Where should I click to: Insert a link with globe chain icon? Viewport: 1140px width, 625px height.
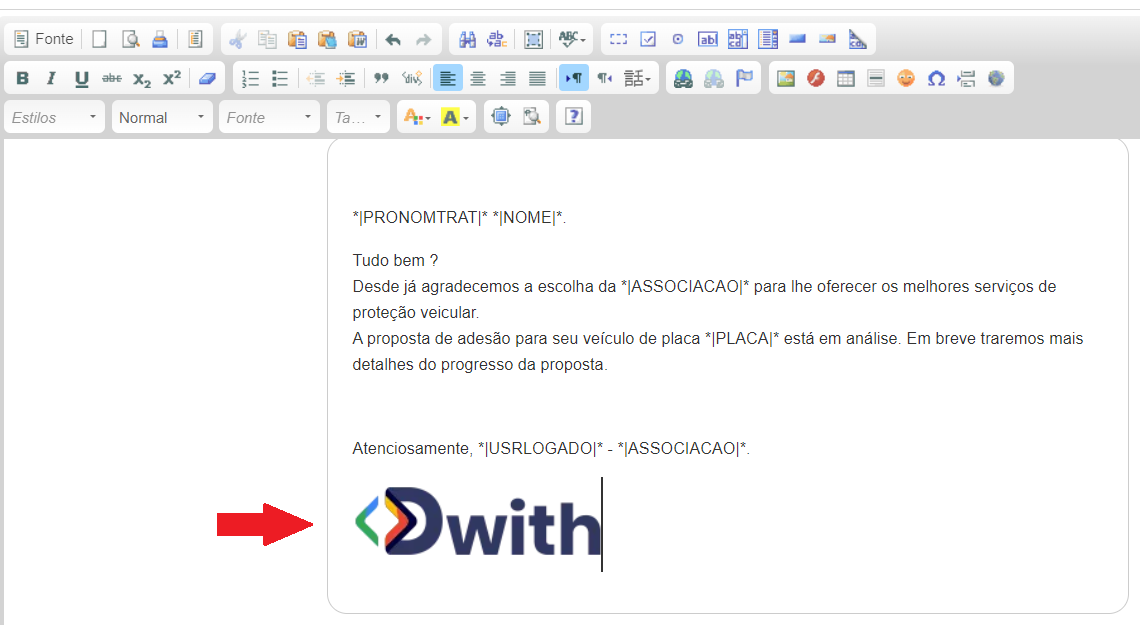click(x=683, y=78)
